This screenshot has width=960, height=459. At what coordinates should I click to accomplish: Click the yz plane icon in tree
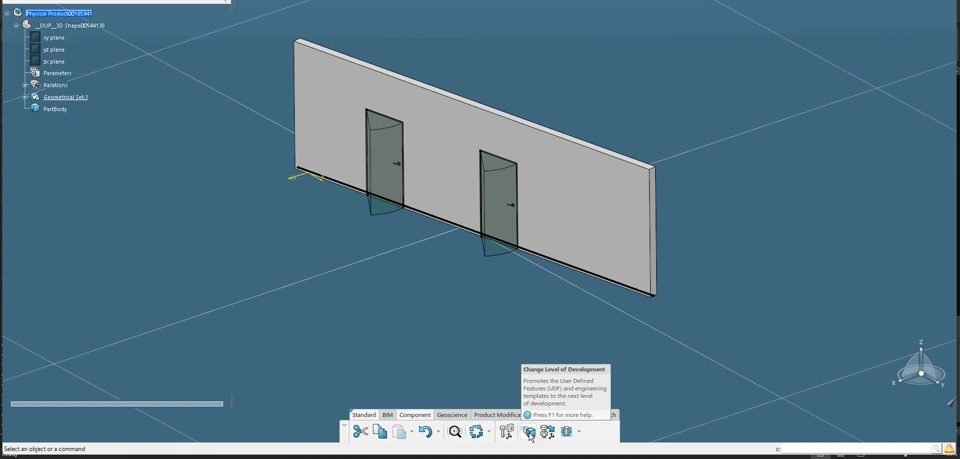pyautogui.click(x=36, y=49)
